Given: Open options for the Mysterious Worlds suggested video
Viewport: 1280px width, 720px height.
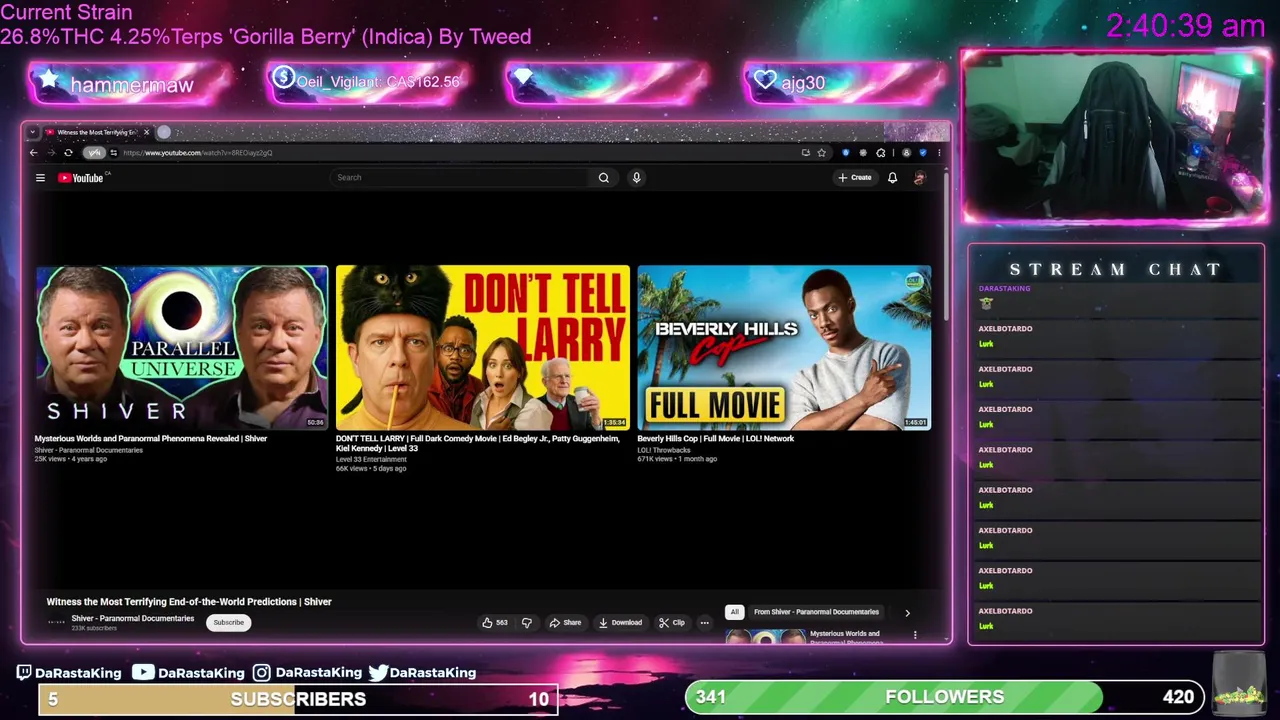Looking at the screenshot, I should click(915, 635).
